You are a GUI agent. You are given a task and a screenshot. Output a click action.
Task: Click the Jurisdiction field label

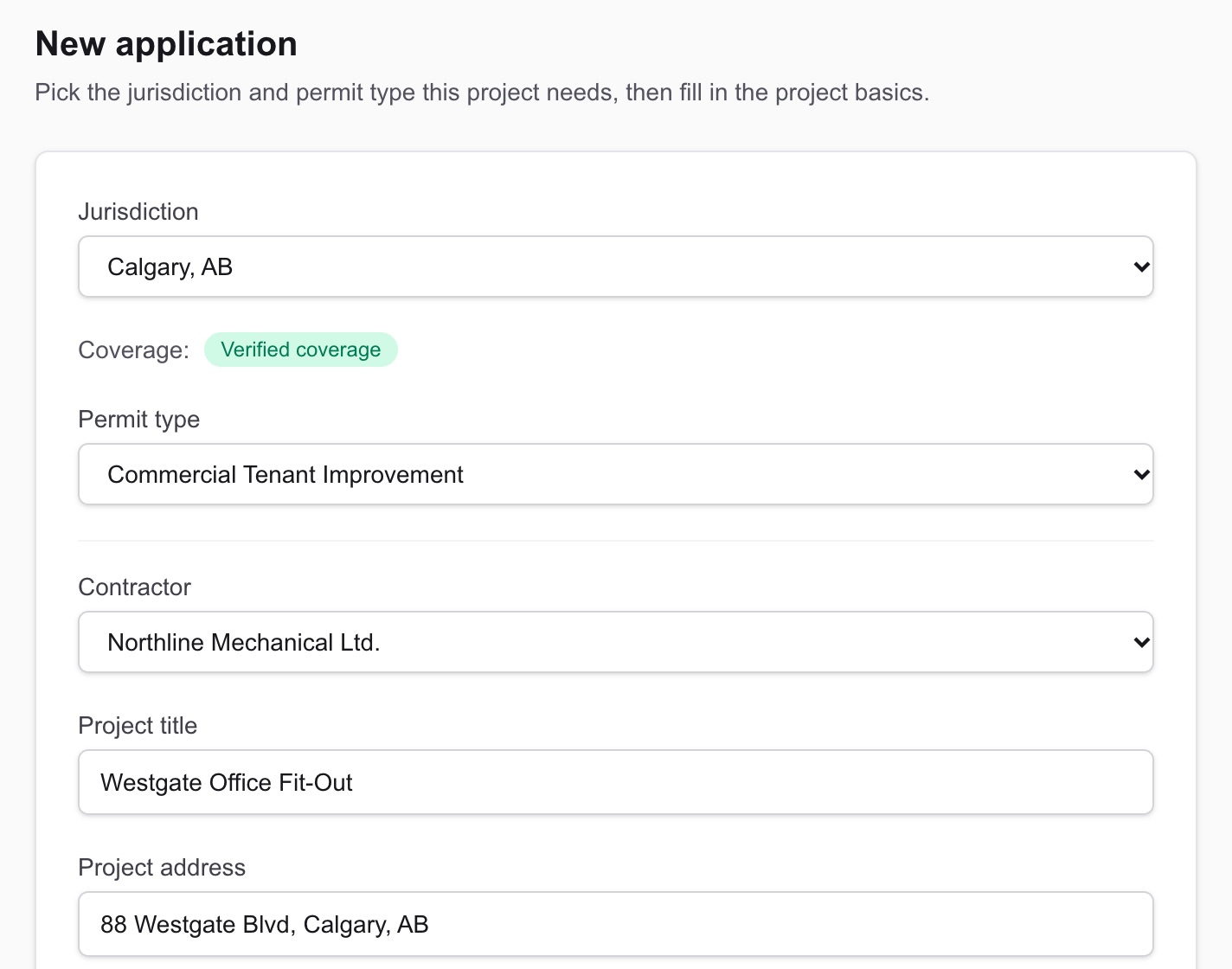[138, 212]
